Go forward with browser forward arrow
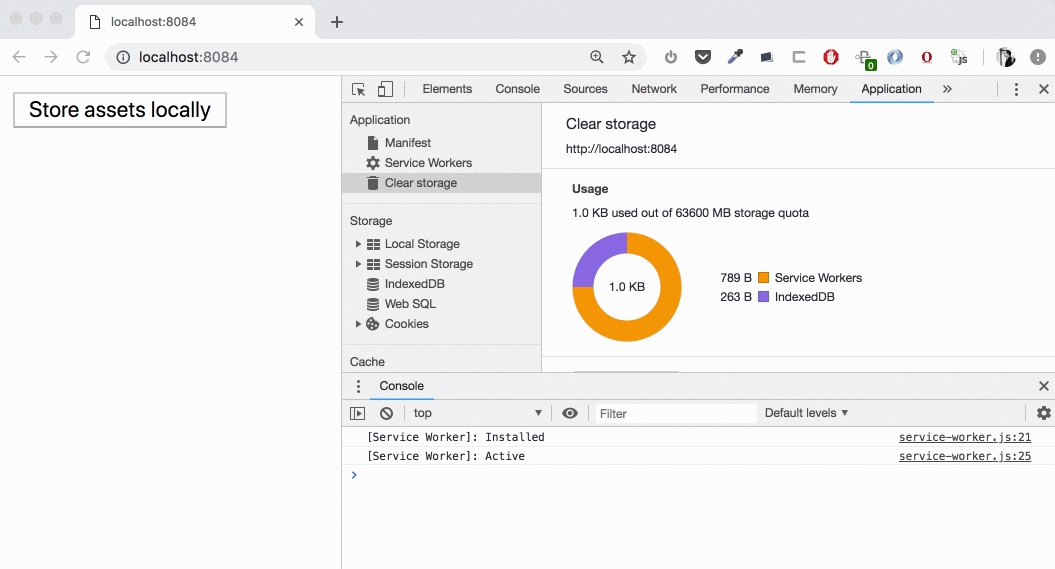The image size is (1055, 569). [x=51, y=57]
